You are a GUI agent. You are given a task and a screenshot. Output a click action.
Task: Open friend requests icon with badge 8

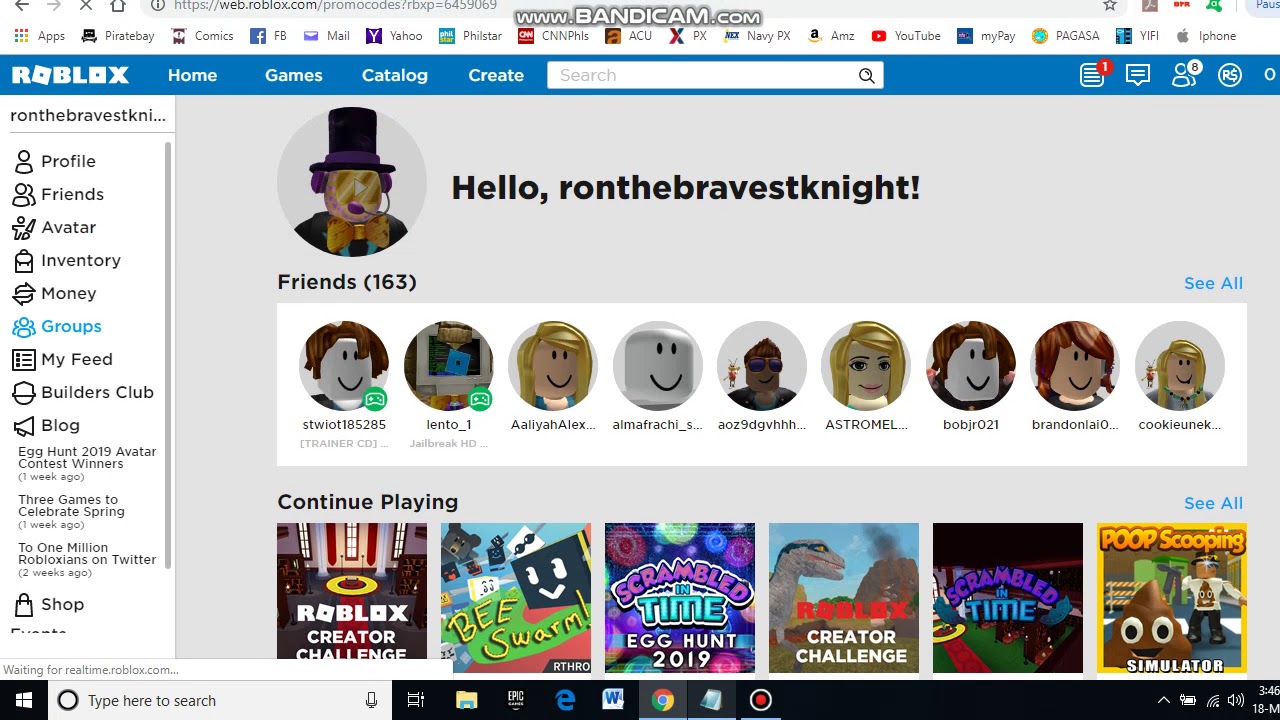(x=1184, y=75)
